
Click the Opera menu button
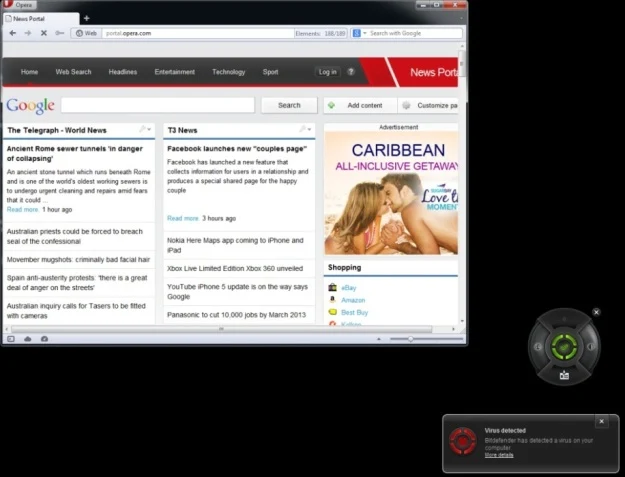click(18, 5)
